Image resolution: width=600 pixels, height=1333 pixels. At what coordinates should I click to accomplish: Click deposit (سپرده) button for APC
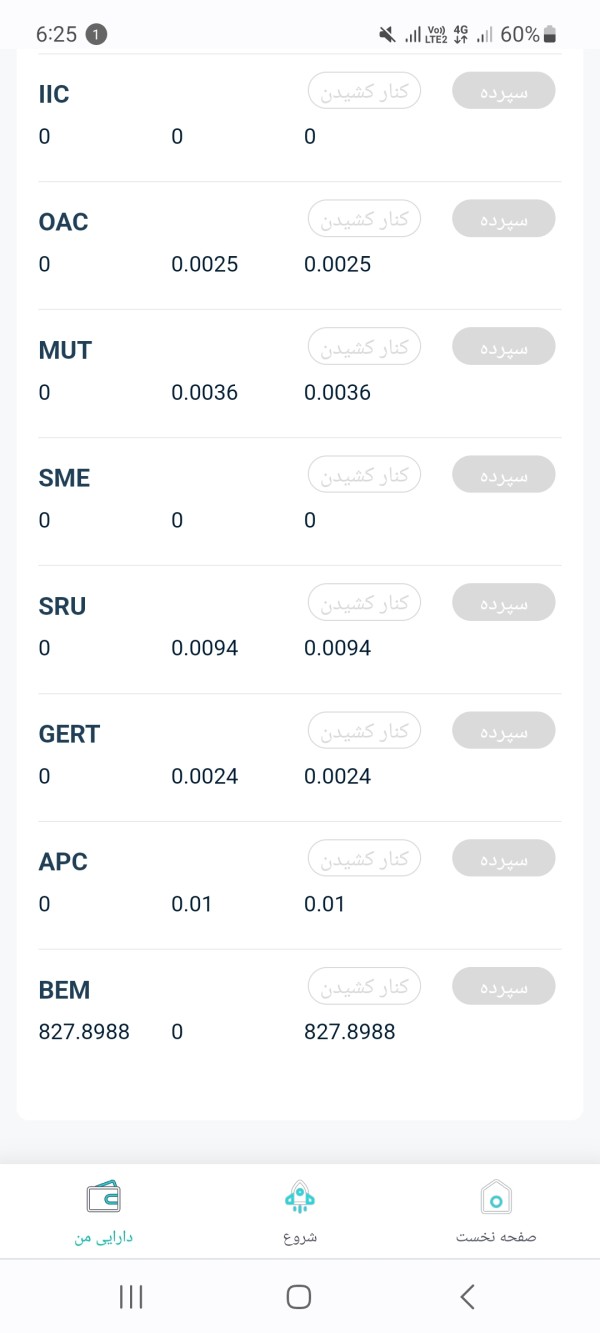coord(503,858)
